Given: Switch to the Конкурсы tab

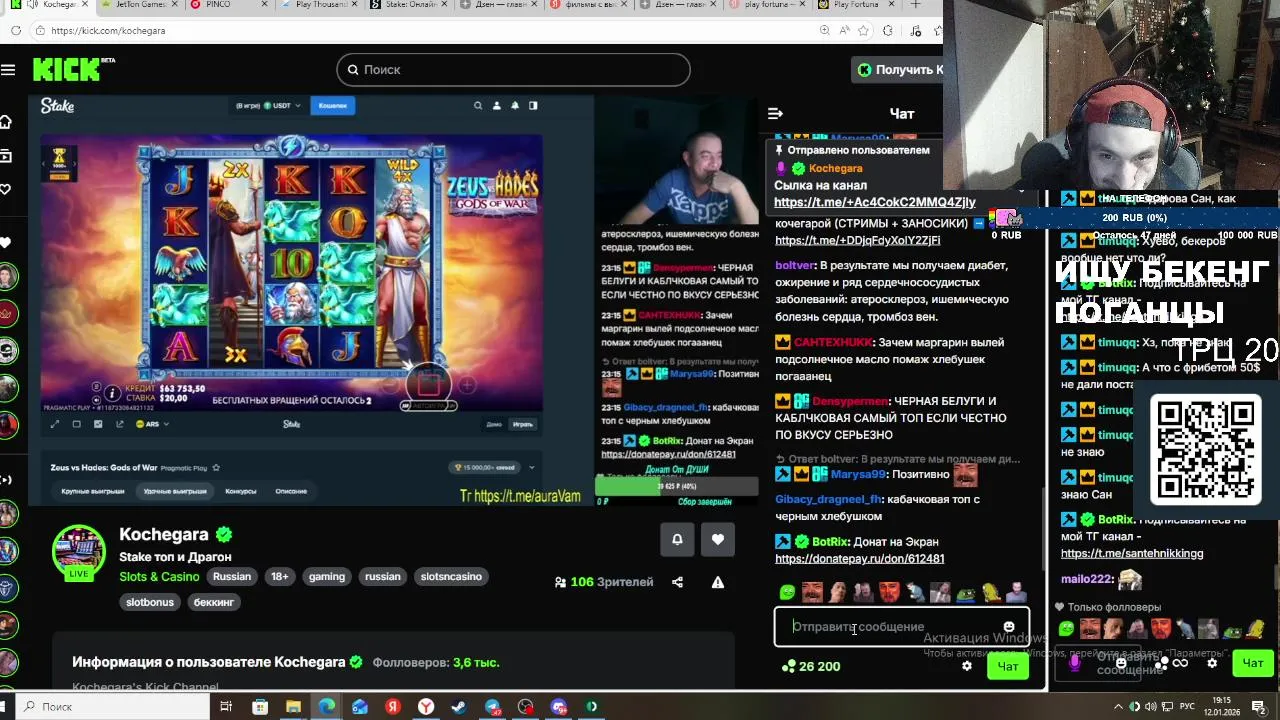Looking at the screenshot, I should pyautogui.click(x=240, y=491).
